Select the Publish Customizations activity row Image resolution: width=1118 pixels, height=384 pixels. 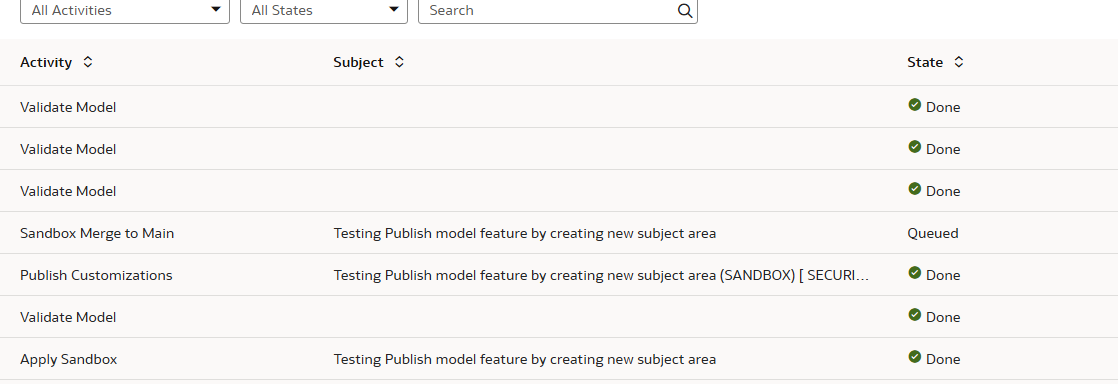[x=559, y=275]
